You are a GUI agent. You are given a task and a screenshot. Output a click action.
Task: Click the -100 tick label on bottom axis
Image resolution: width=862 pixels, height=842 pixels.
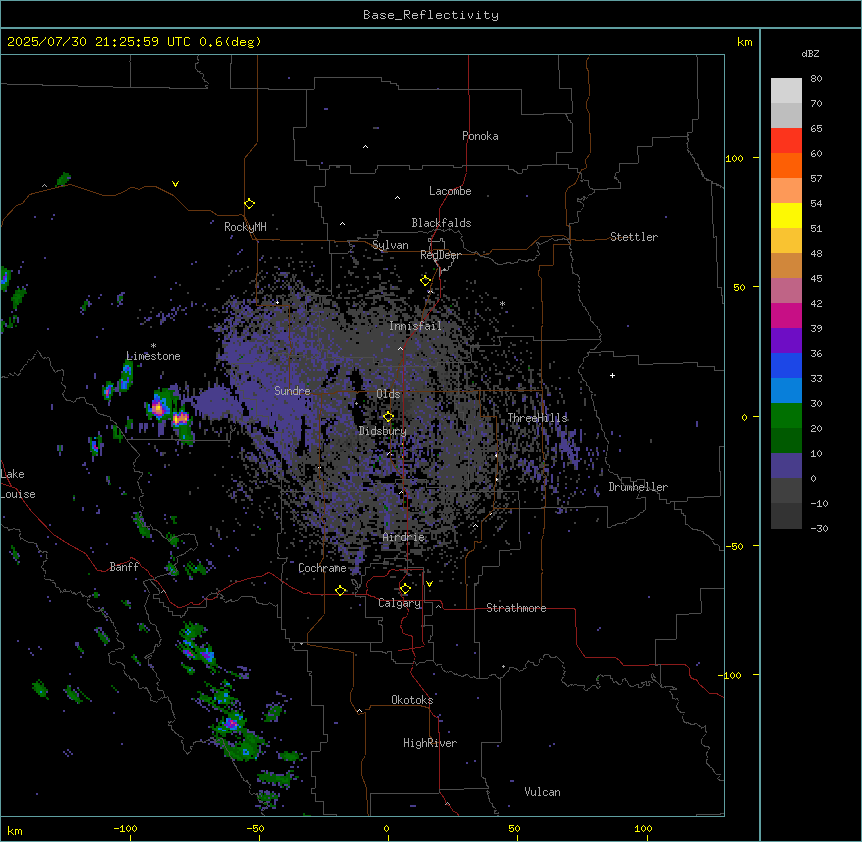click(125, 829)
